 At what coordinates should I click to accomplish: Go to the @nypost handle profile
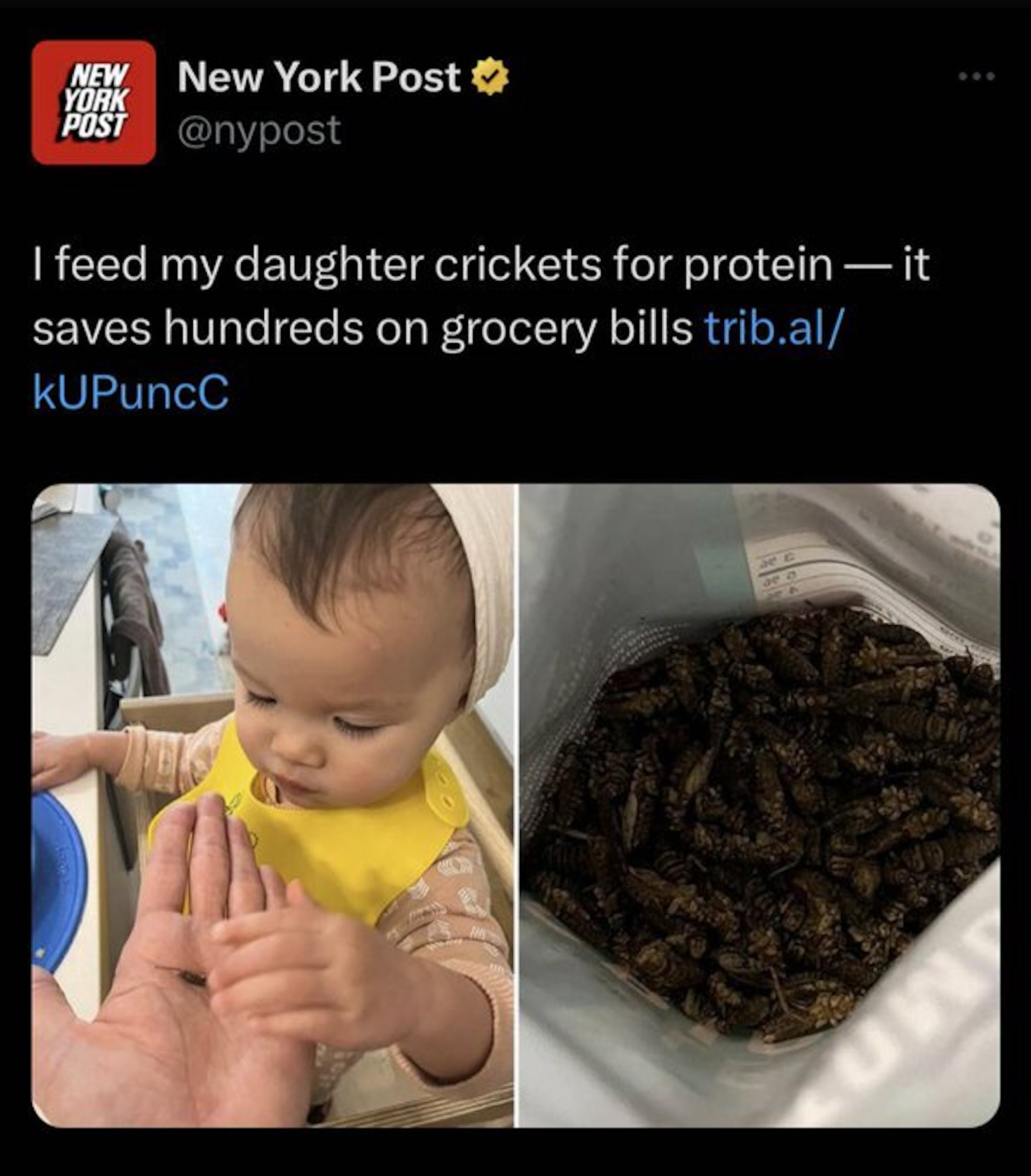pyautogui.click(x=259, y=130)
